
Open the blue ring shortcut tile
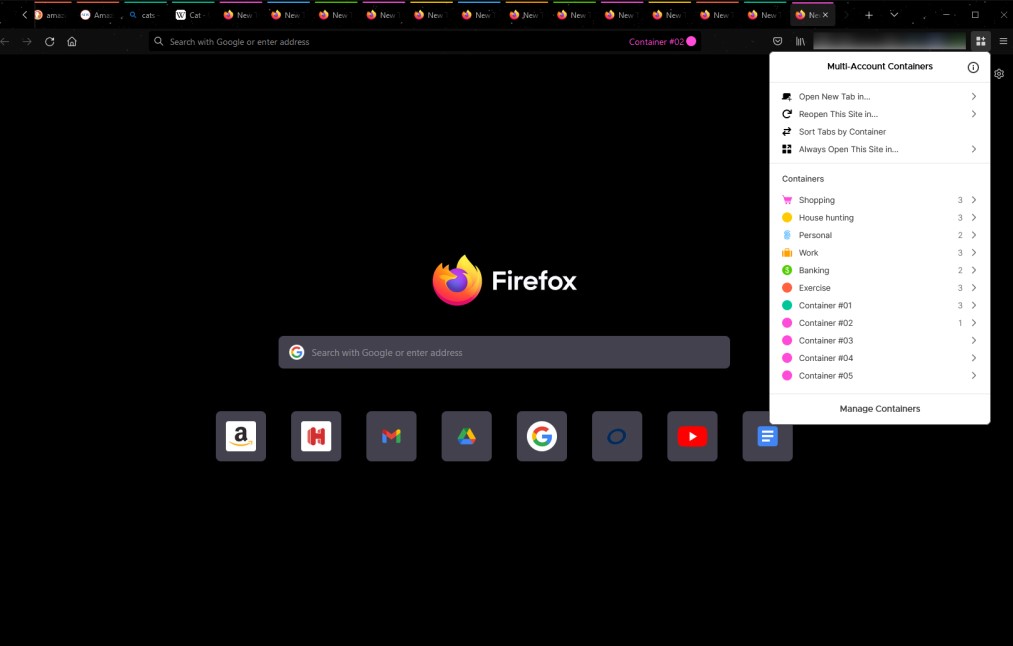[x=617, y=436]
